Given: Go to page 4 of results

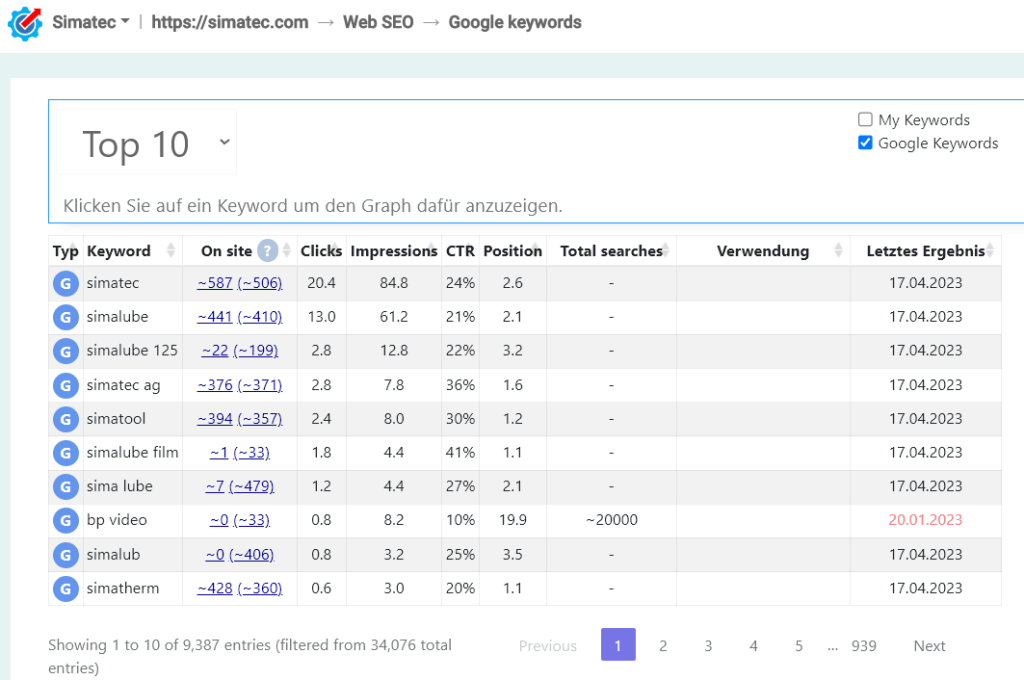Looking at the screenshot, I should (754, 646).
